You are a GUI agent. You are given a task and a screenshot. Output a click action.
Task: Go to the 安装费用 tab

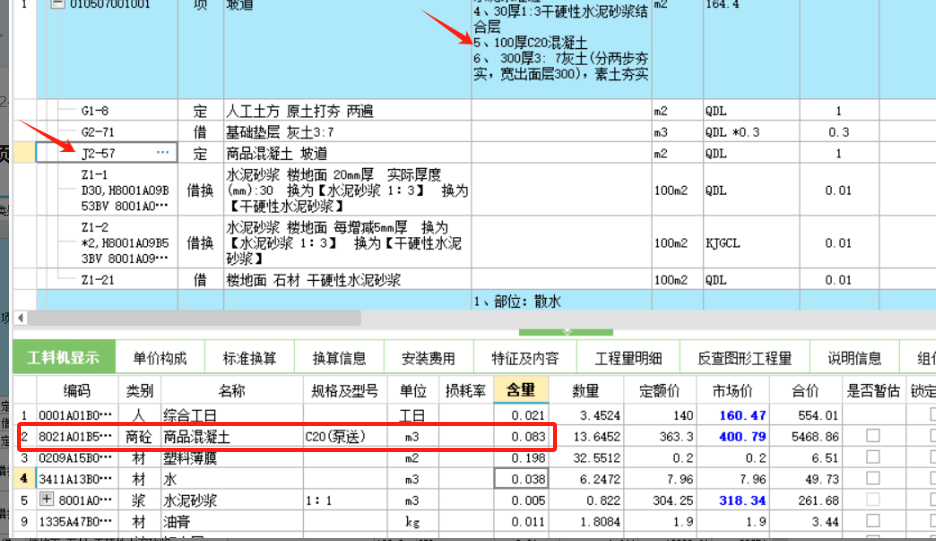[x=429, y=358]
